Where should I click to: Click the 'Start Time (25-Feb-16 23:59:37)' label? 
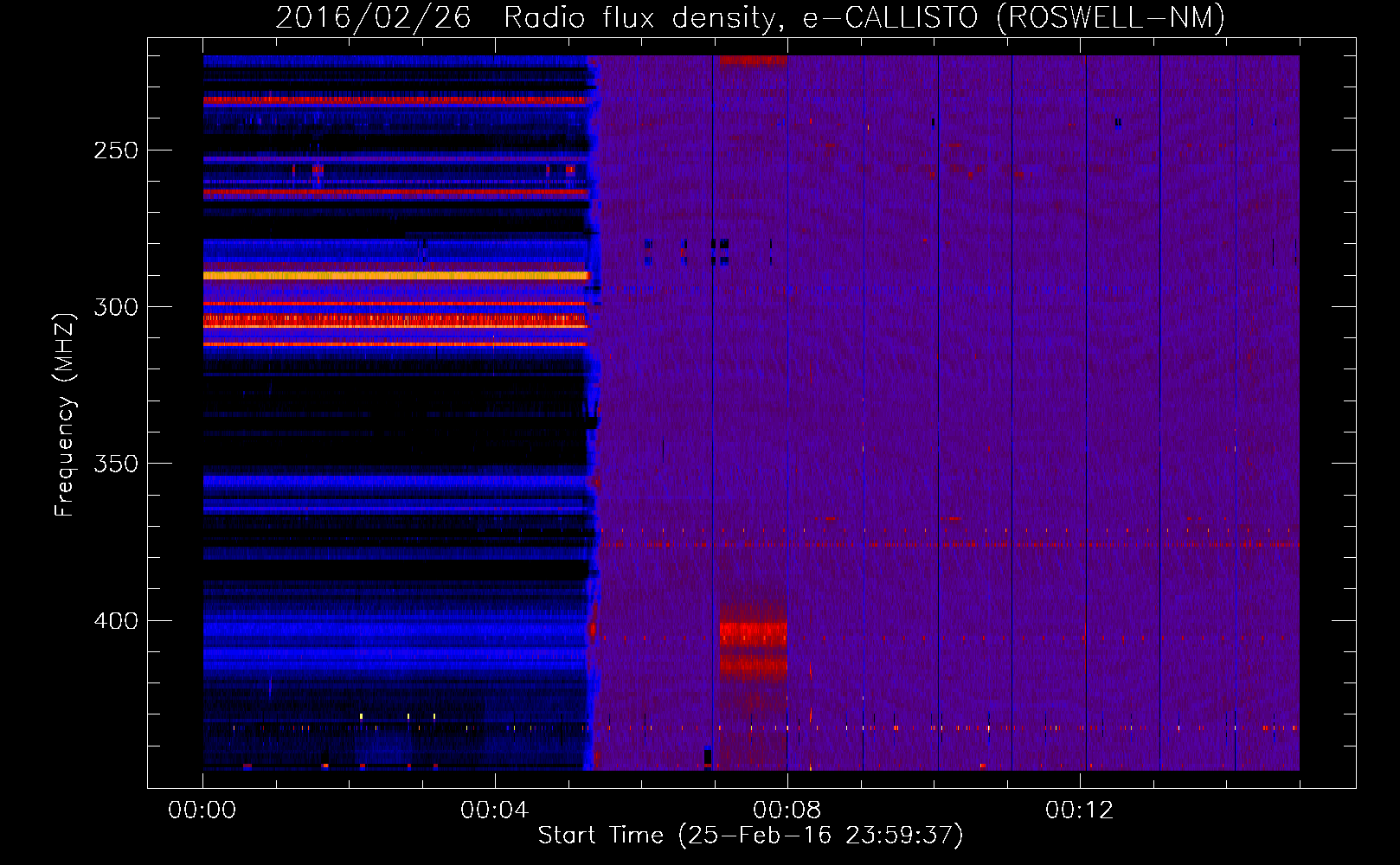pyautogui.click(x=750, y=836)
